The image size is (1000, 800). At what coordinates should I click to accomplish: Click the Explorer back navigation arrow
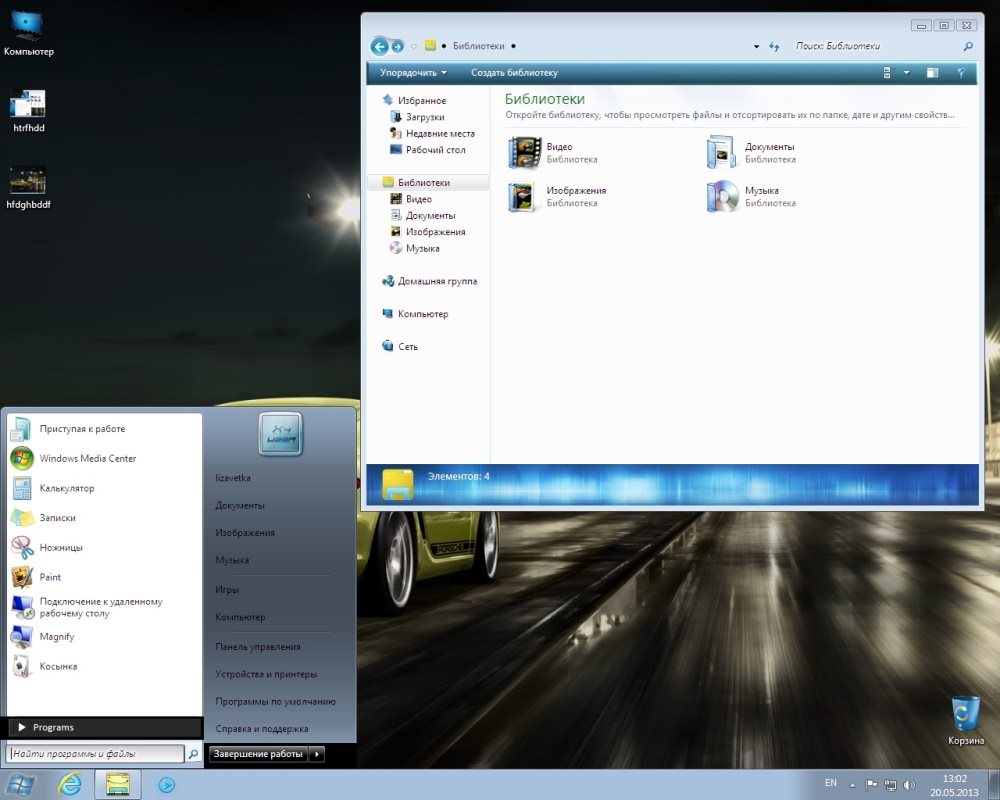(x=379, y=46)
